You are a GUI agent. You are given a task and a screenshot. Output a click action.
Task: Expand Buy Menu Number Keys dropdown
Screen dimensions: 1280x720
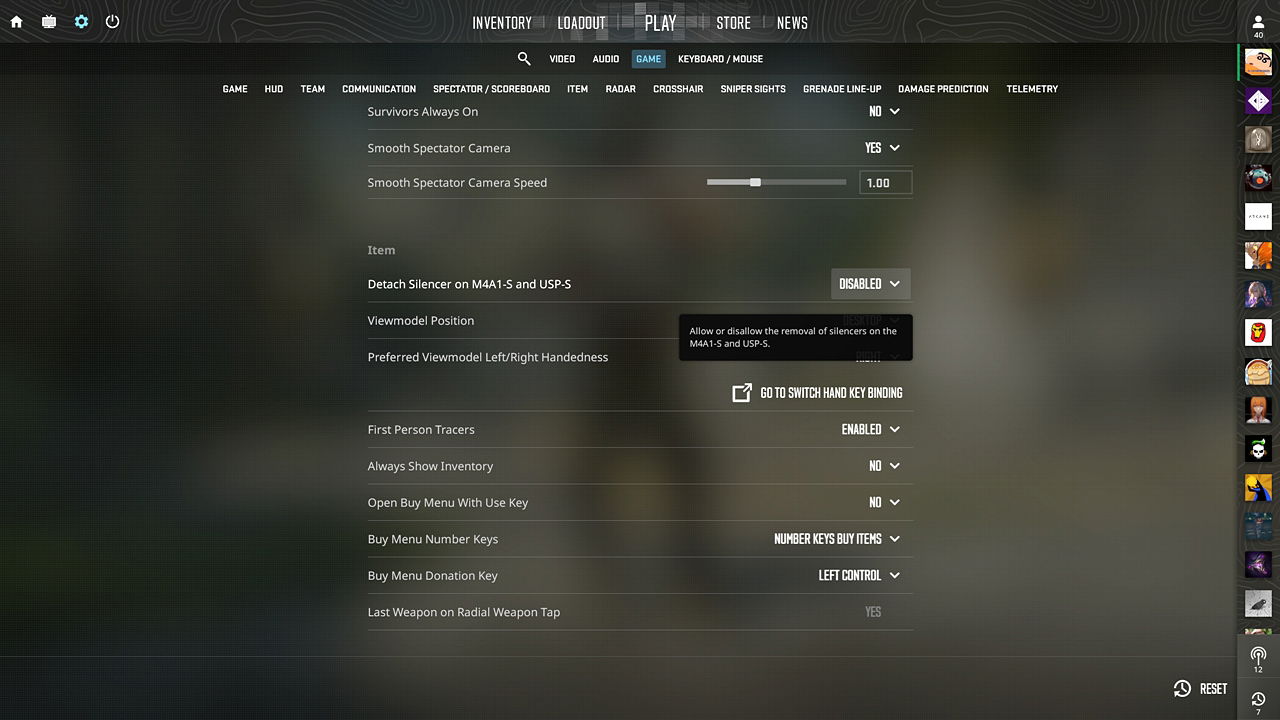[x=837, y=539]
